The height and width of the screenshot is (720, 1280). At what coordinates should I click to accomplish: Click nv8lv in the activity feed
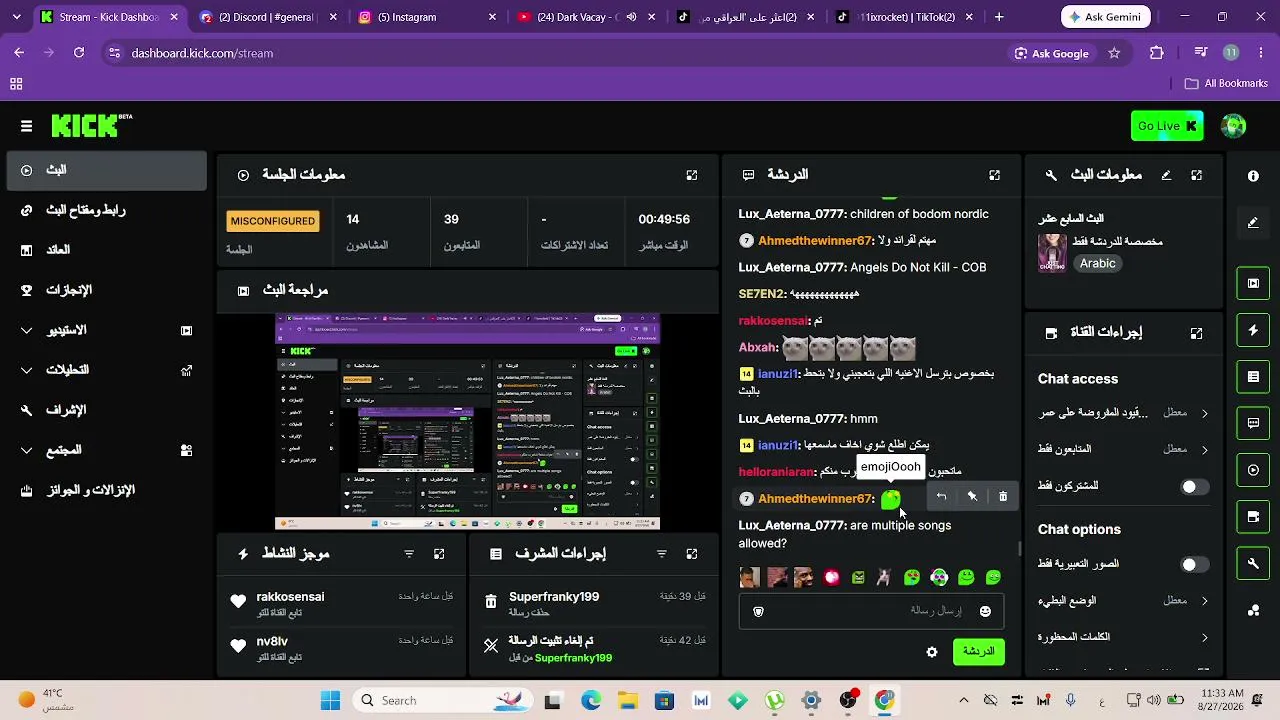pyautogui.click(x=272, y=642)
